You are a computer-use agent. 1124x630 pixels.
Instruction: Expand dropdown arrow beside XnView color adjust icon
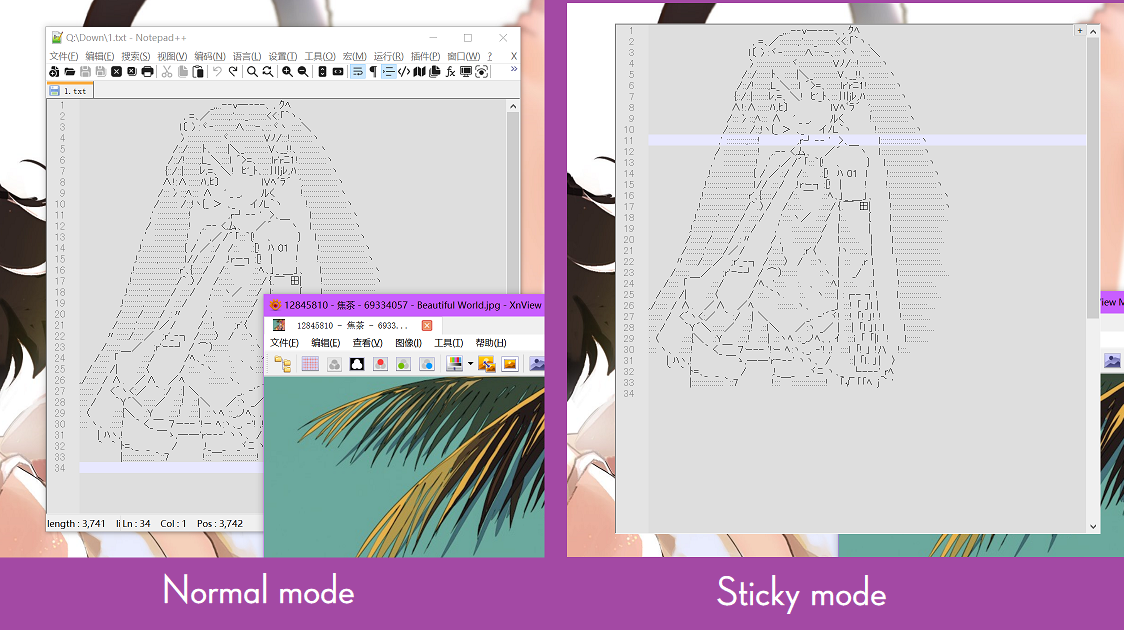[470, 364]
